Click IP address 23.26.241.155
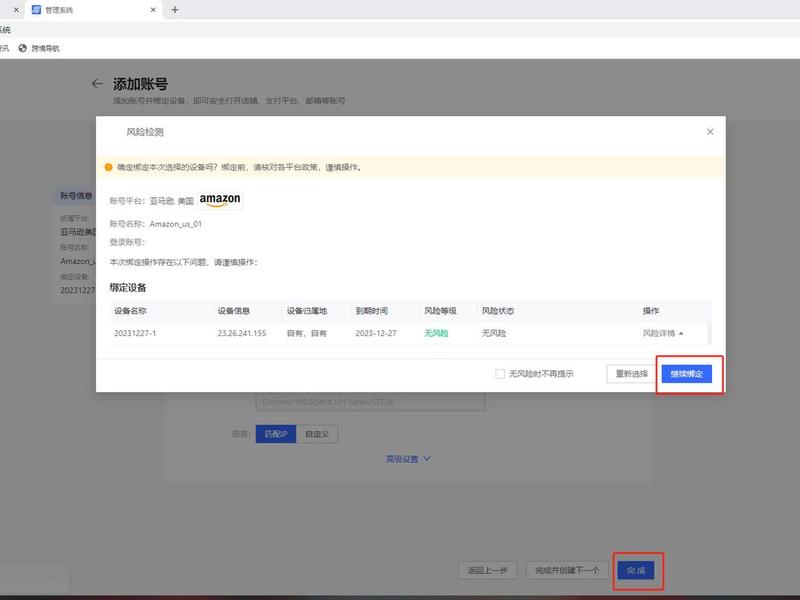This screenshot has width=800, height=600. [242, 333]
